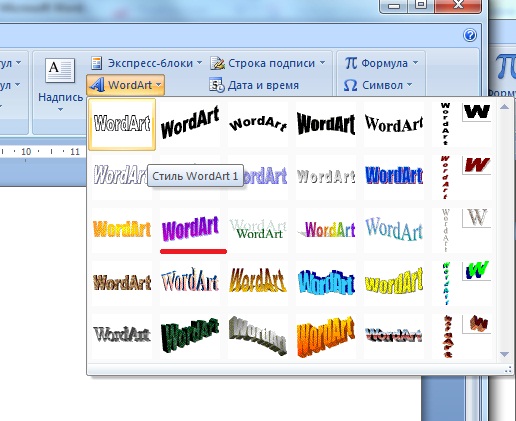This screenshot has width=516, height=421.
Task: Click the Text Box (Надпись) icon
Action: [x=60, y=70]
